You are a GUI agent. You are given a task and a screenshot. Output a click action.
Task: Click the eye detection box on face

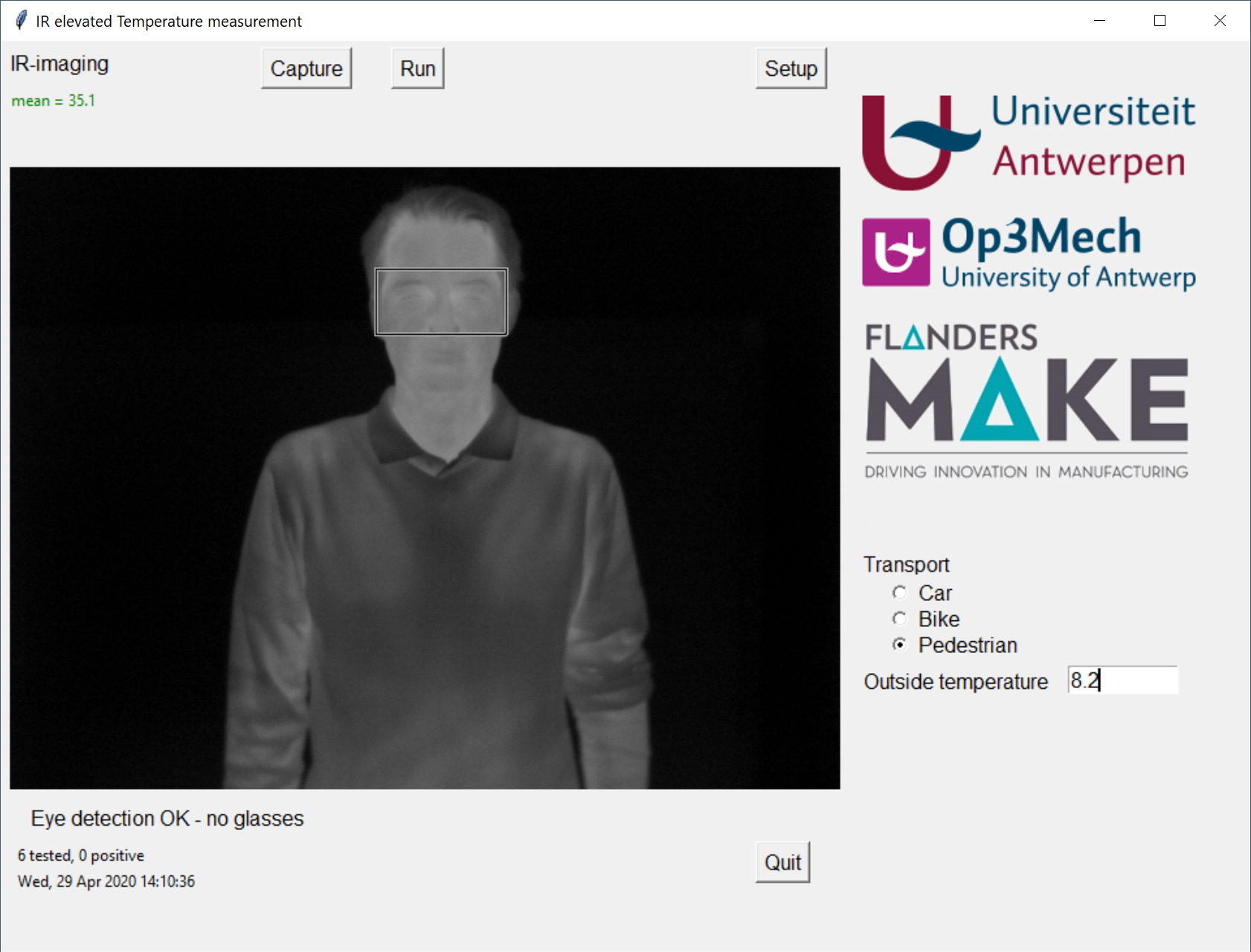coord(441,301)
